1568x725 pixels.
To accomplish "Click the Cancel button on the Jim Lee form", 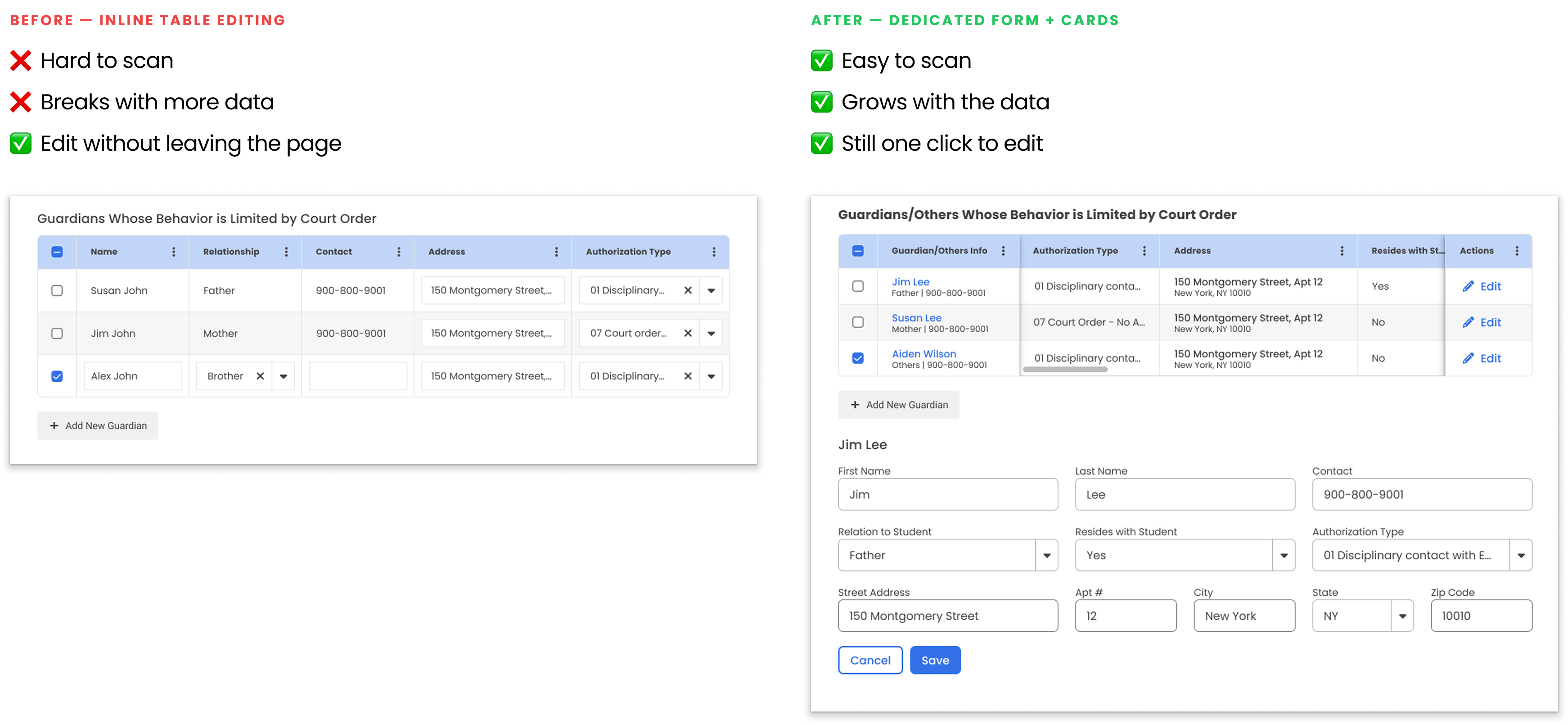I will (870, 660).
